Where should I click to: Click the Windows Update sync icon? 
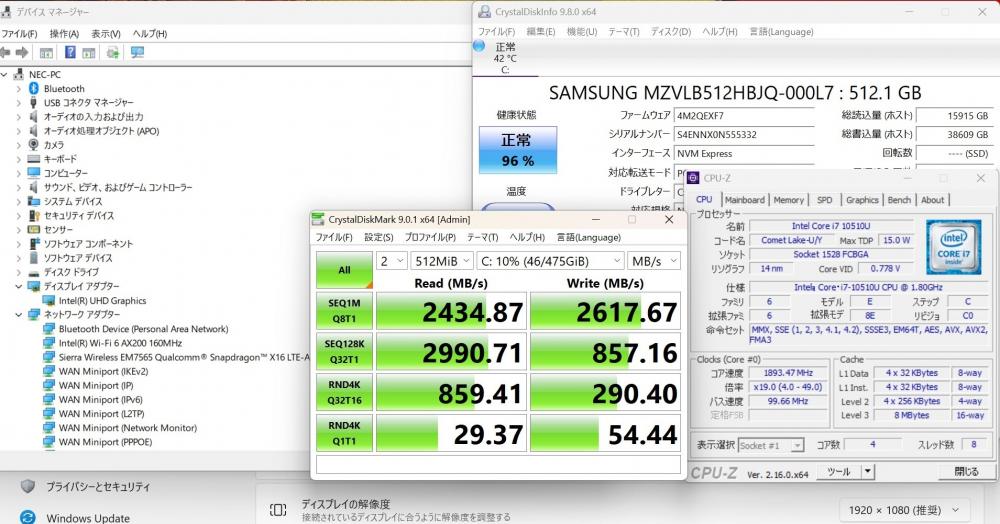click(x=27, y=518)
